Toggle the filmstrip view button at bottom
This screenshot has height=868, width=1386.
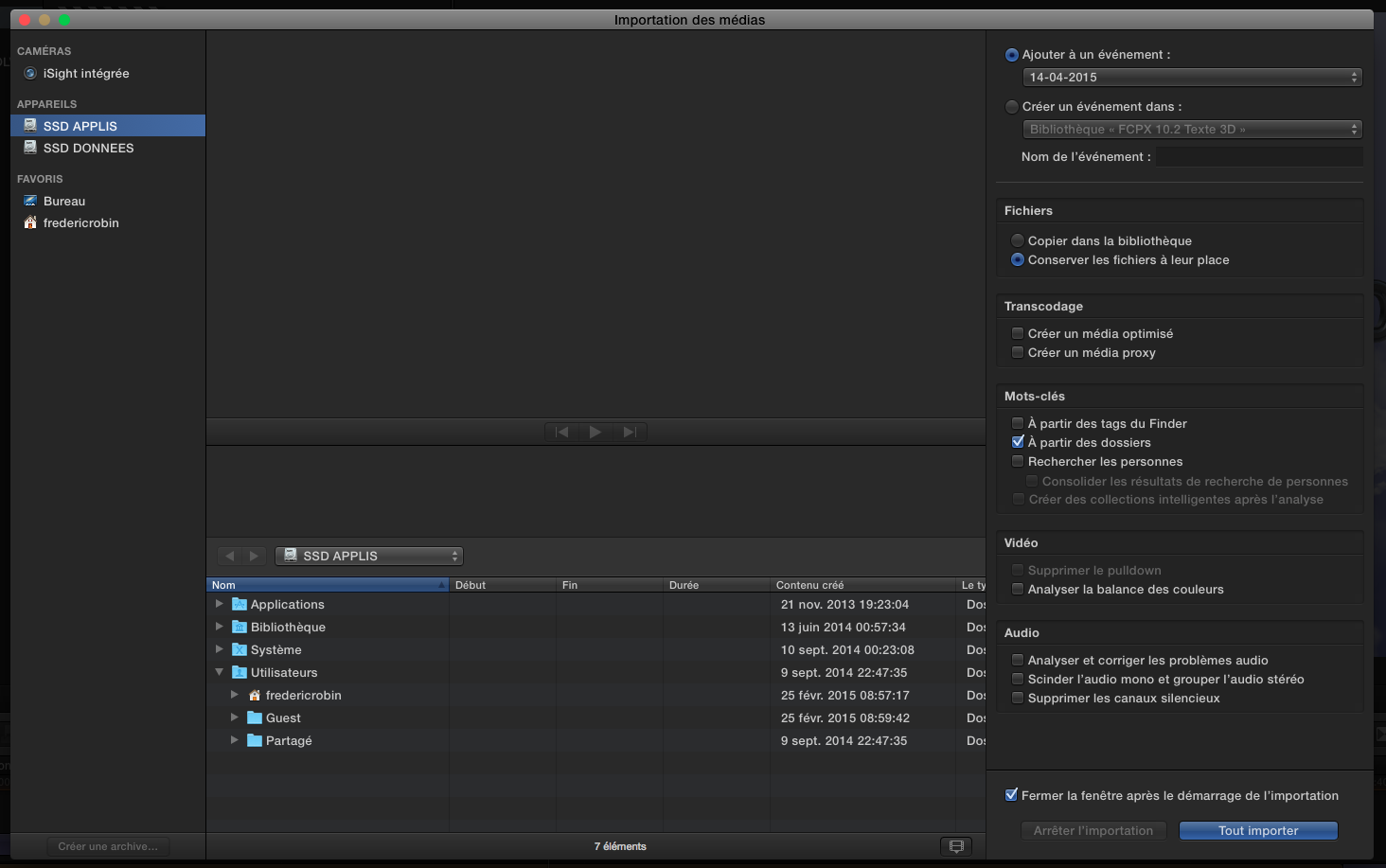pyautogui.click(x=956, y=846)
